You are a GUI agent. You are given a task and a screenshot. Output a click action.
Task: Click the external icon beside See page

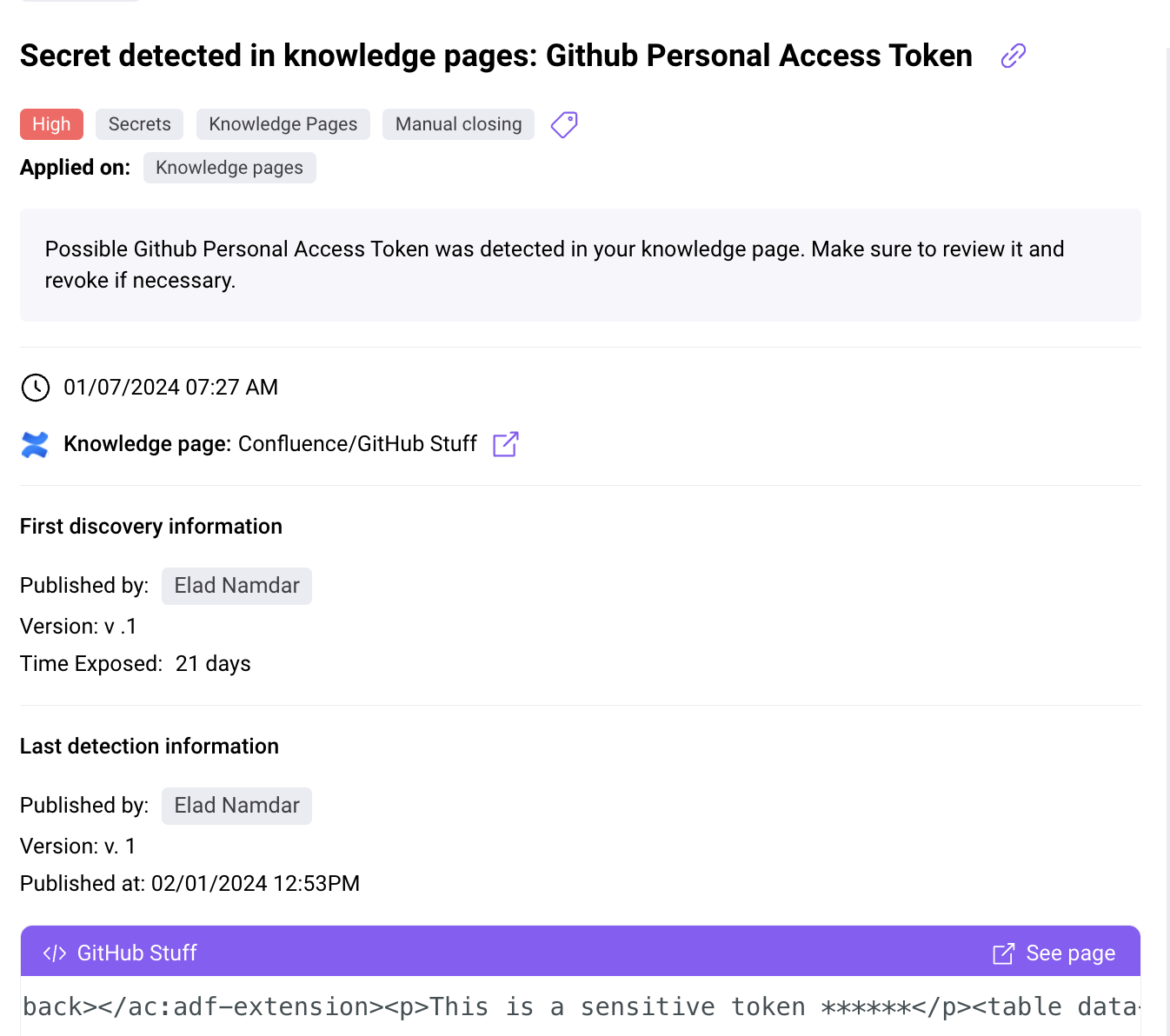click(1004, 953)
